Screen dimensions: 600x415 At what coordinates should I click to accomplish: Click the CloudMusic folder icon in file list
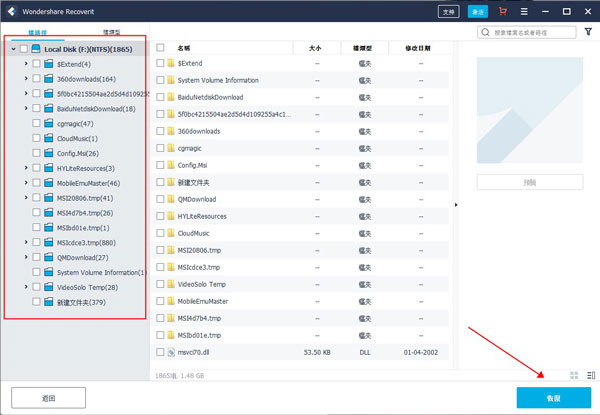pyautogui.click(x=171, y=233)
